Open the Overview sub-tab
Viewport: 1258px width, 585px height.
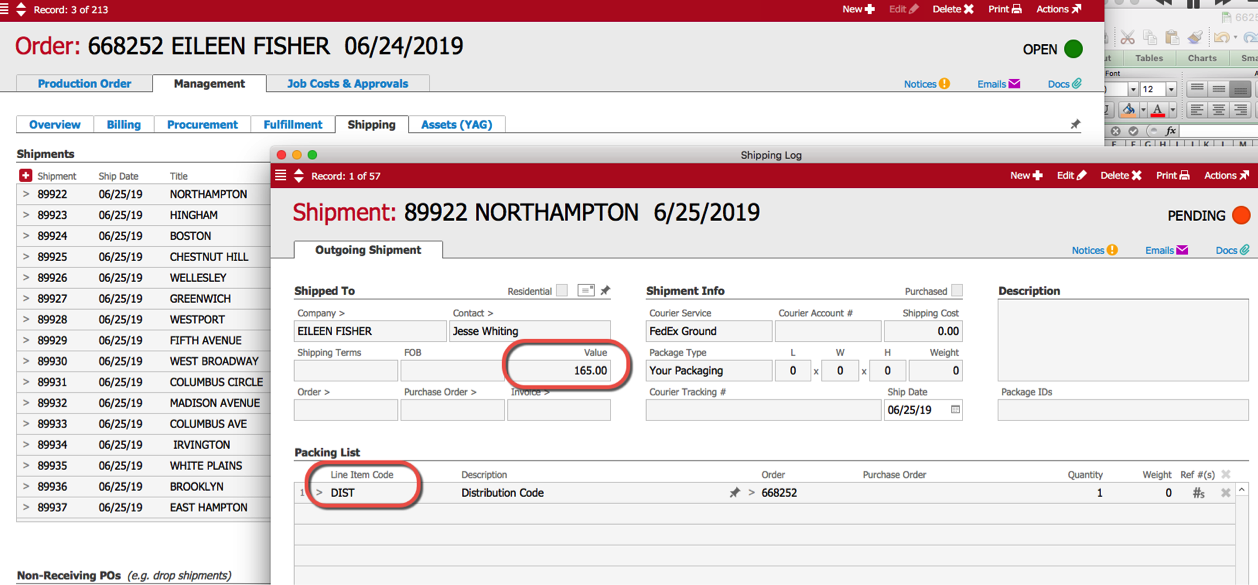[55, 125]
